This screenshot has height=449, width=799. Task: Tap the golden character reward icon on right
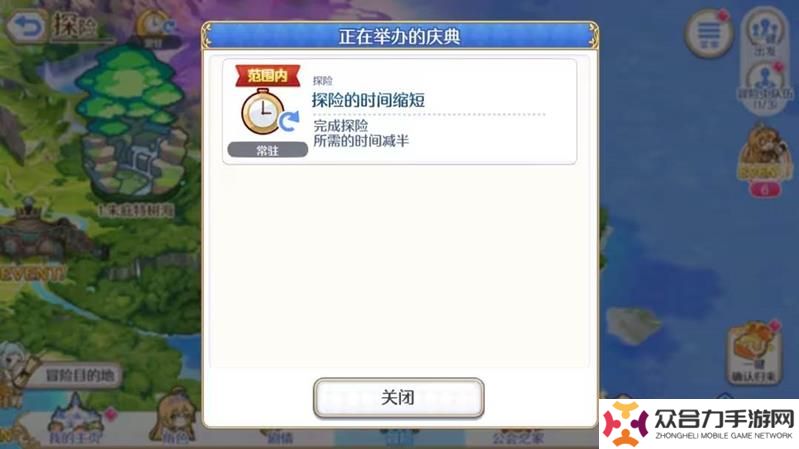point(764,153)
